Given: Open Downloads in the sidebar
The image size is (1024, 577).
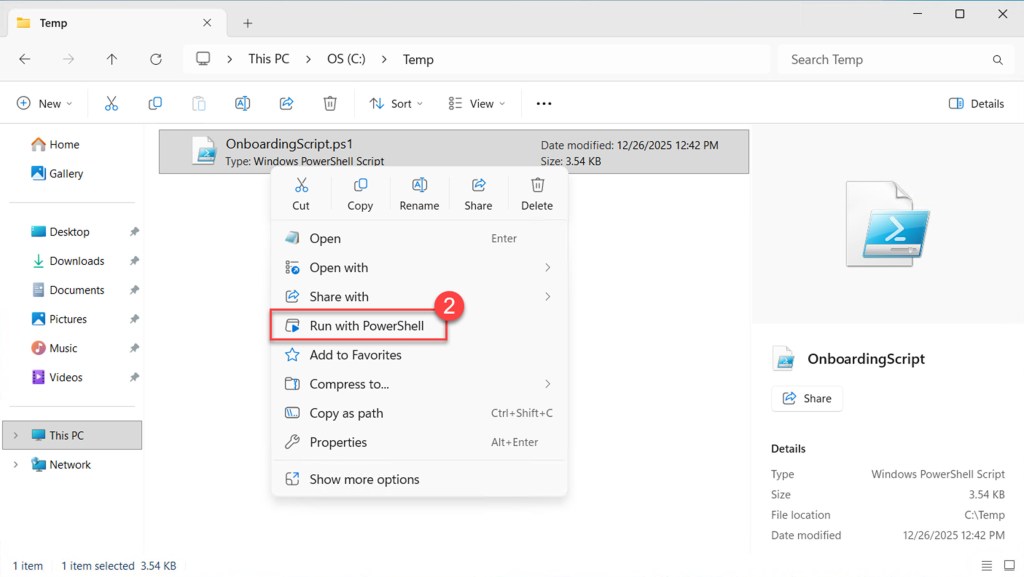Looking at the screenshot, I should tap(77, 261).
